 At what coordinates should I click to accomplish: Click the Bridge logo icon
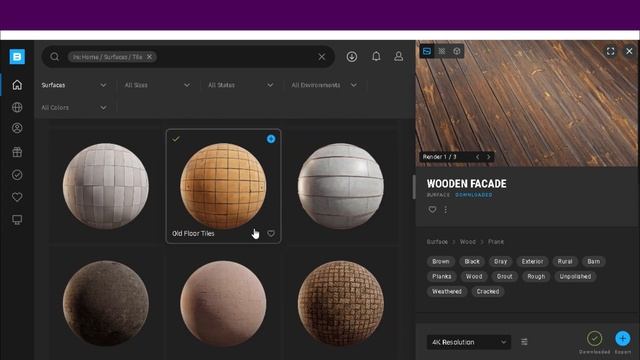coord(17,57)
